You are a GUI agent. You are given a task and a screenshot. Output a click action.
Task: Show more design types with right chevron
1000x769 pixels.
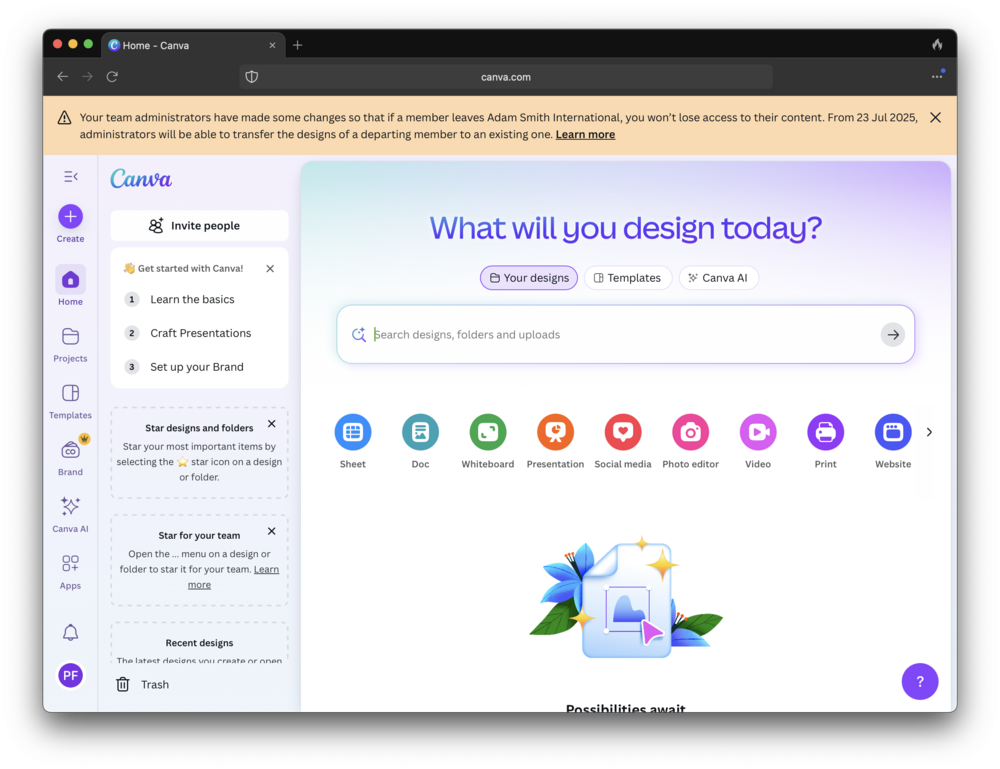click(929, 432)
